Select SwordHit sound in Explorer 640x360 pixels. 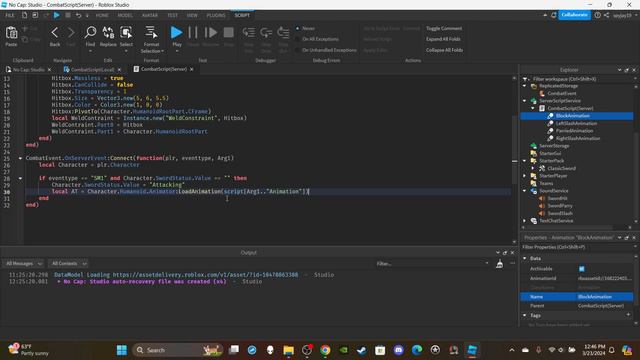[x=557, y=198]
